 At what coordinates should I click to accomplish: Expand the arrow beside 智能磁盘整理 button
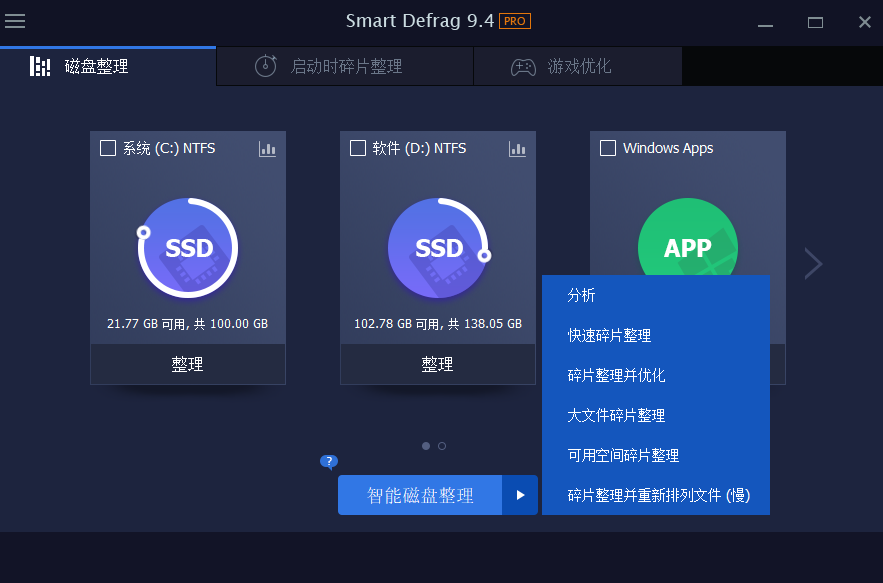tap(520, 495)
